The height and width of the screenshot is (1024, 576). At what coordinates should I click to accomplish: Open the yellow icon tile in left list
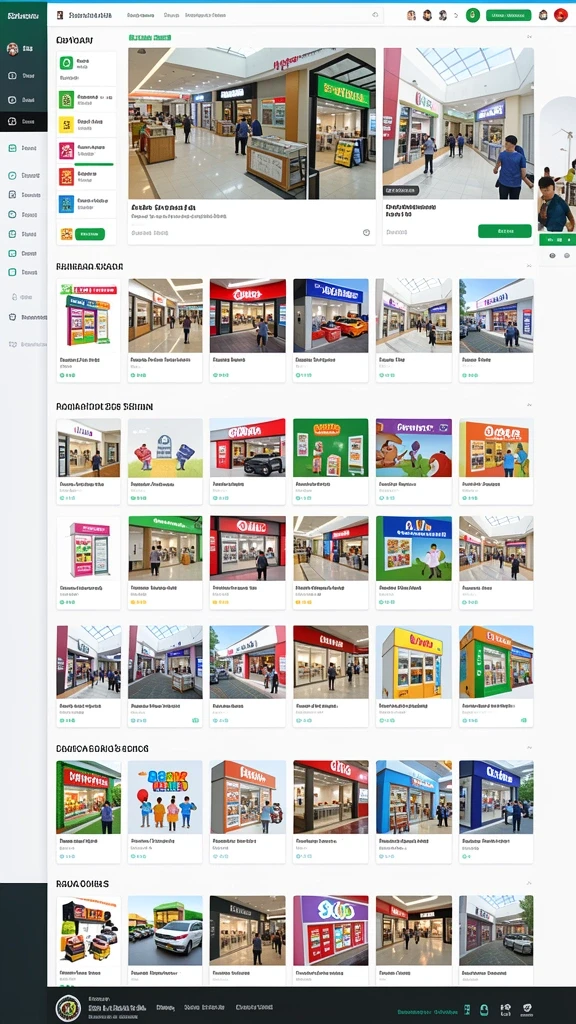67,125
